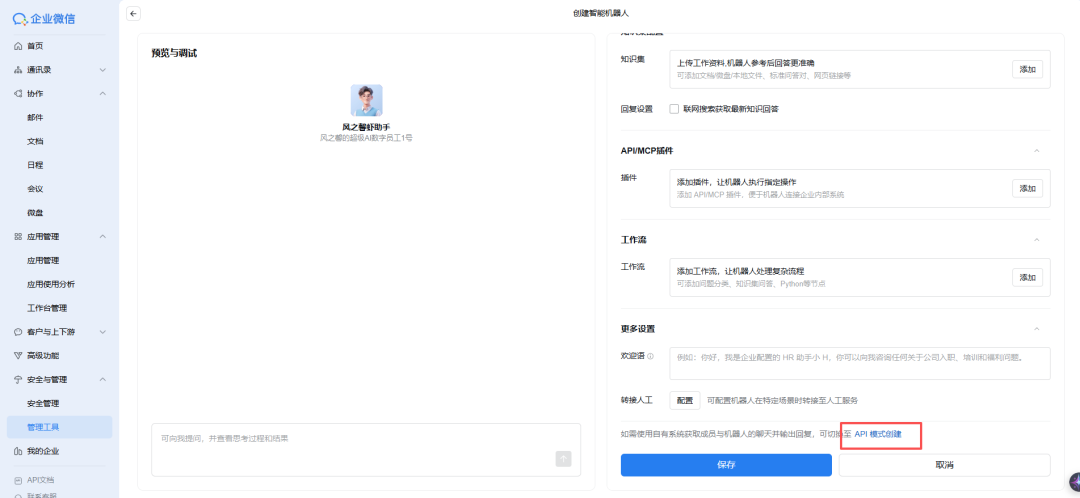1080x498 pixels.
Task: Click the API文档 document icon
Action: pos(18,480)
